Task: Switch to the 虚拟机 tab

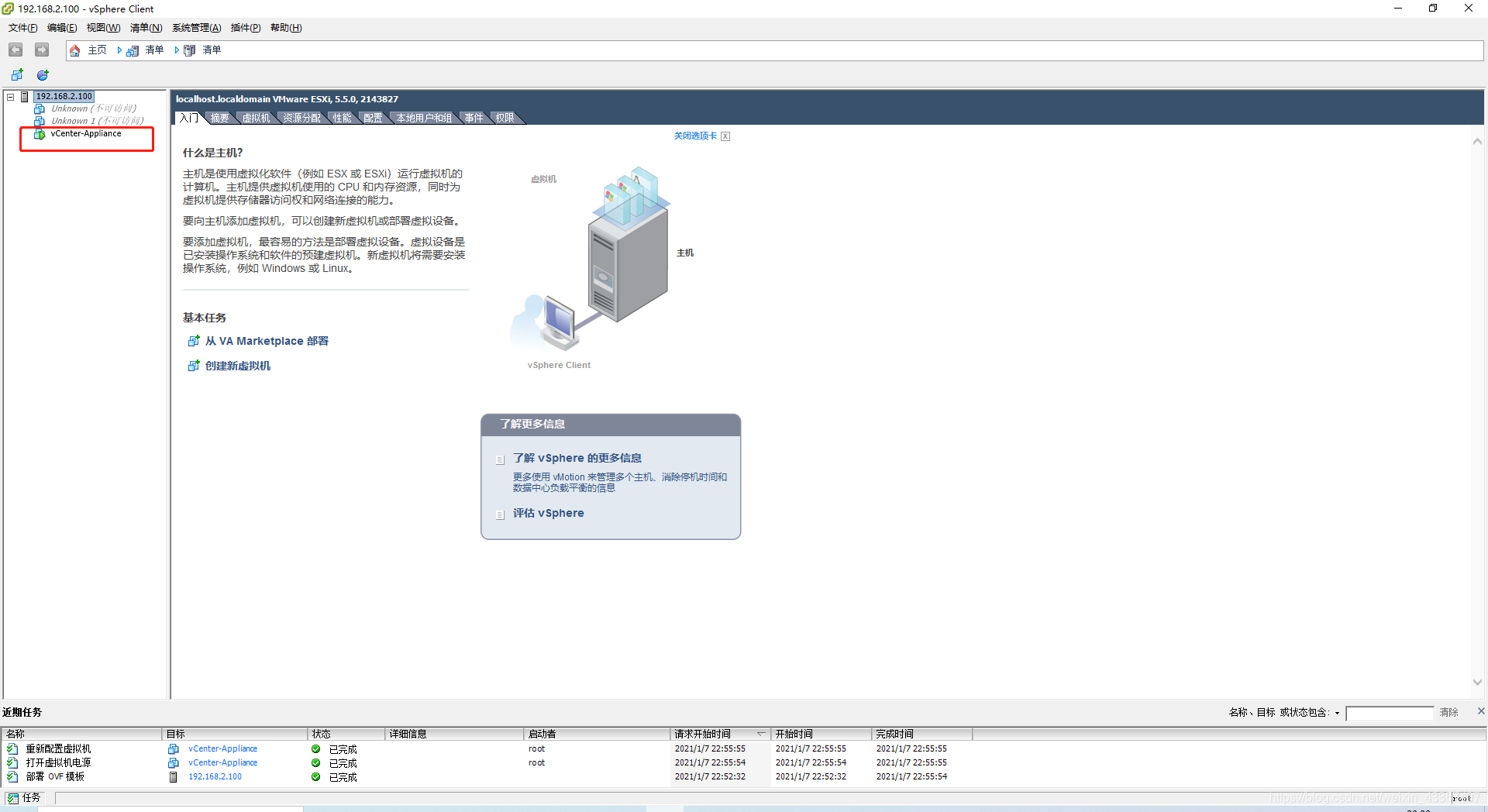Action: coord(256,118)
